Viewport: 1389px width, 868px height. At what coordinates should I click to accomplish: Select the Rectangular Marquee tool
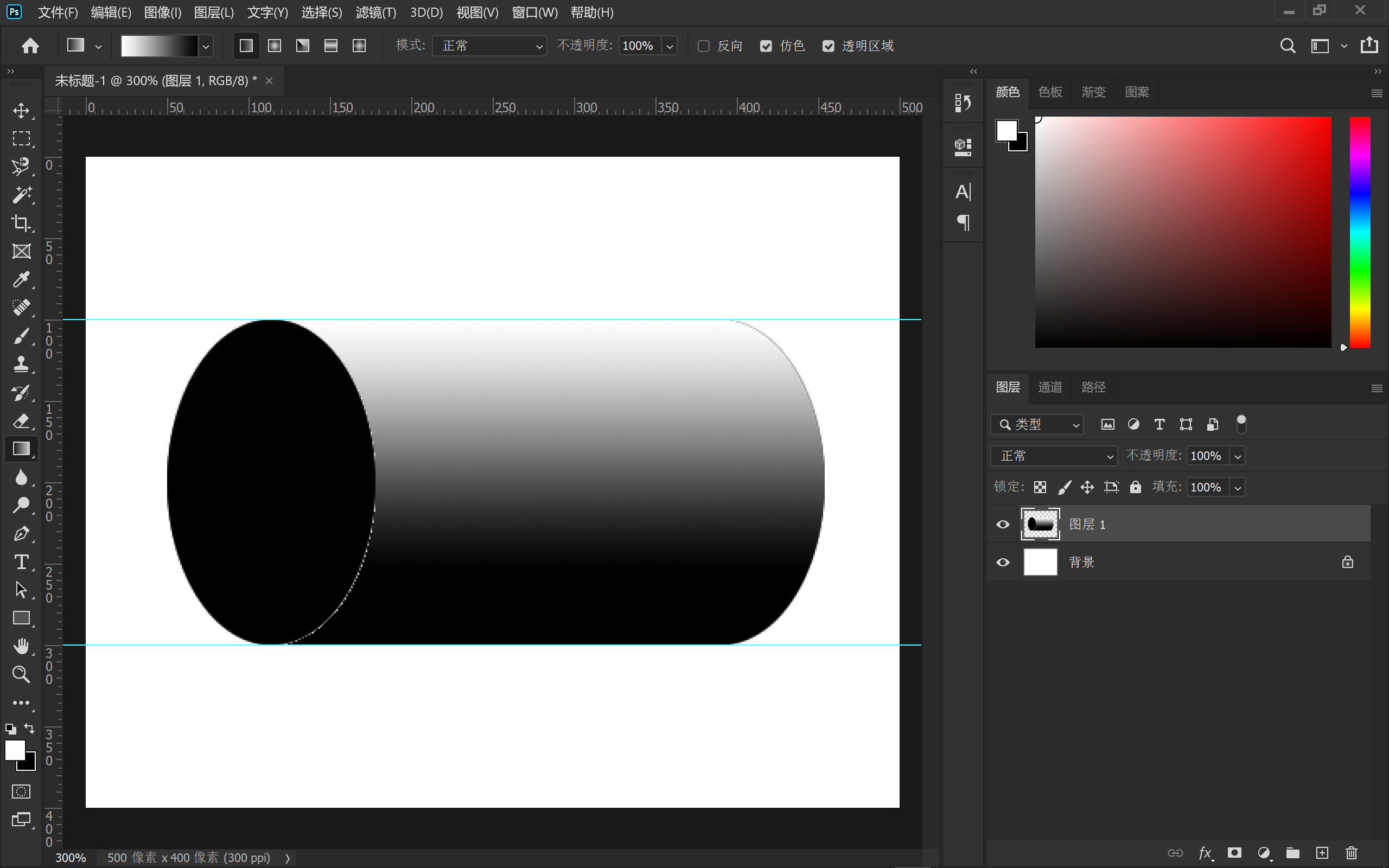tap(21, 138)
